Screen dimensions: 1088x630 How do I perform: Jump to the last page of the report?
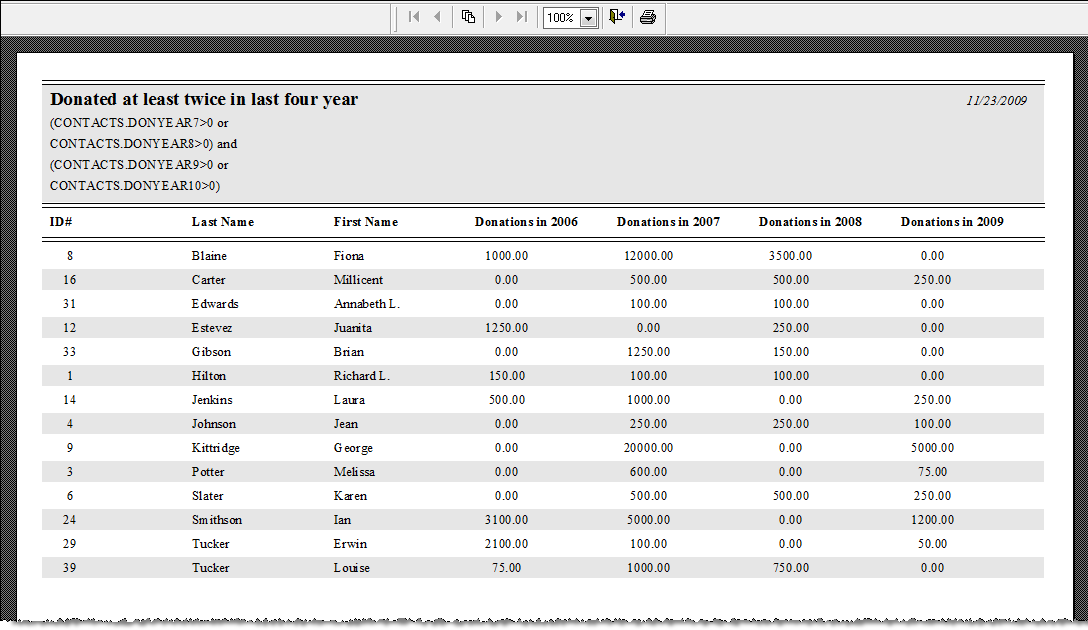(521, 17)
